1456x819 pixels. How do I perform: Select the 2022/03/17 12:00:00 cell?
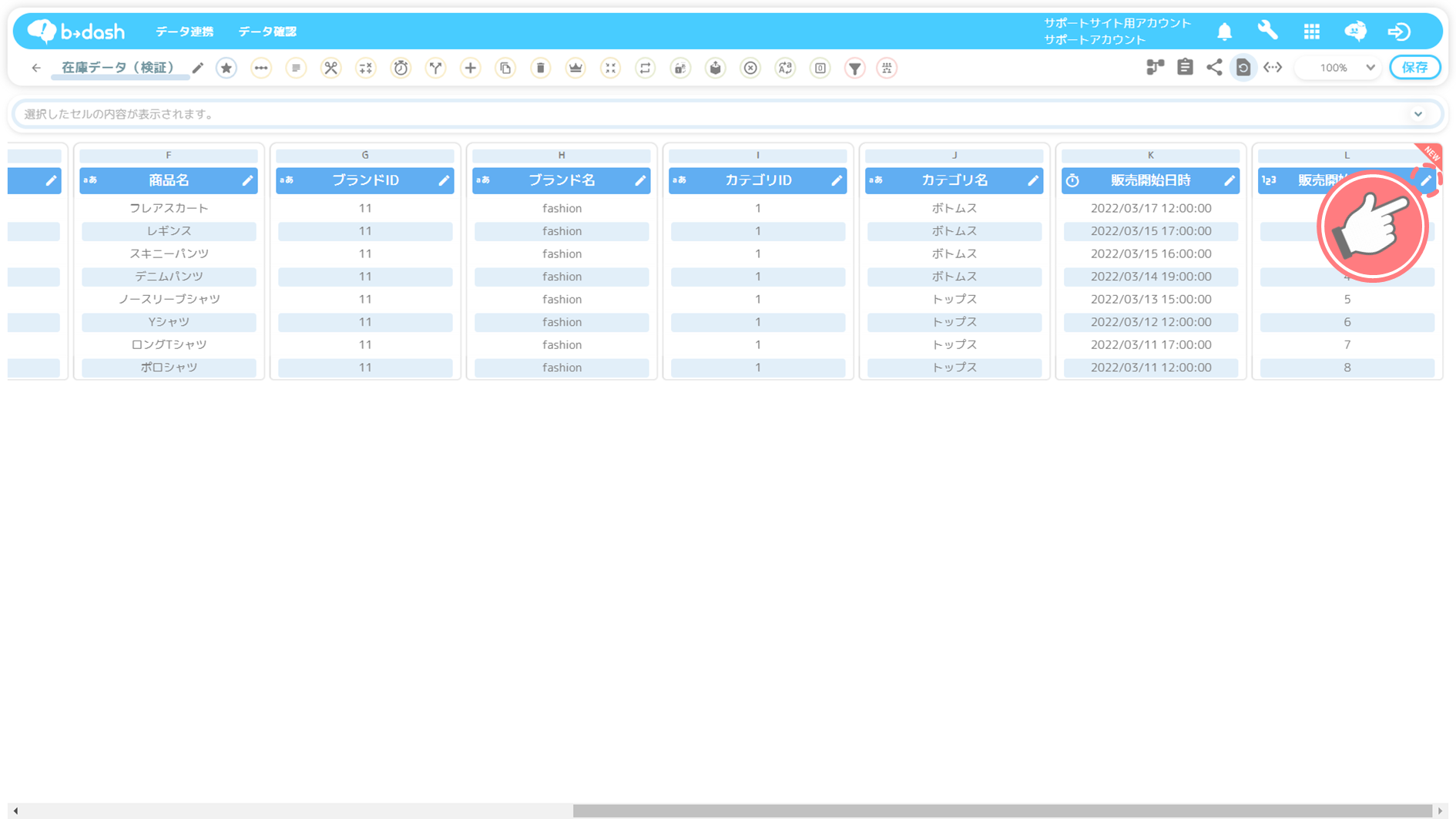(x=1151, y=208)
